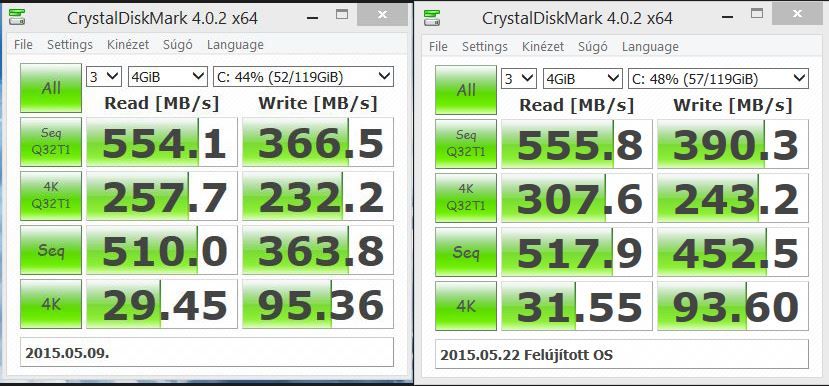Open File menu in left window
Viewport: 829px width, 386px height.
(x=23, y=45)
